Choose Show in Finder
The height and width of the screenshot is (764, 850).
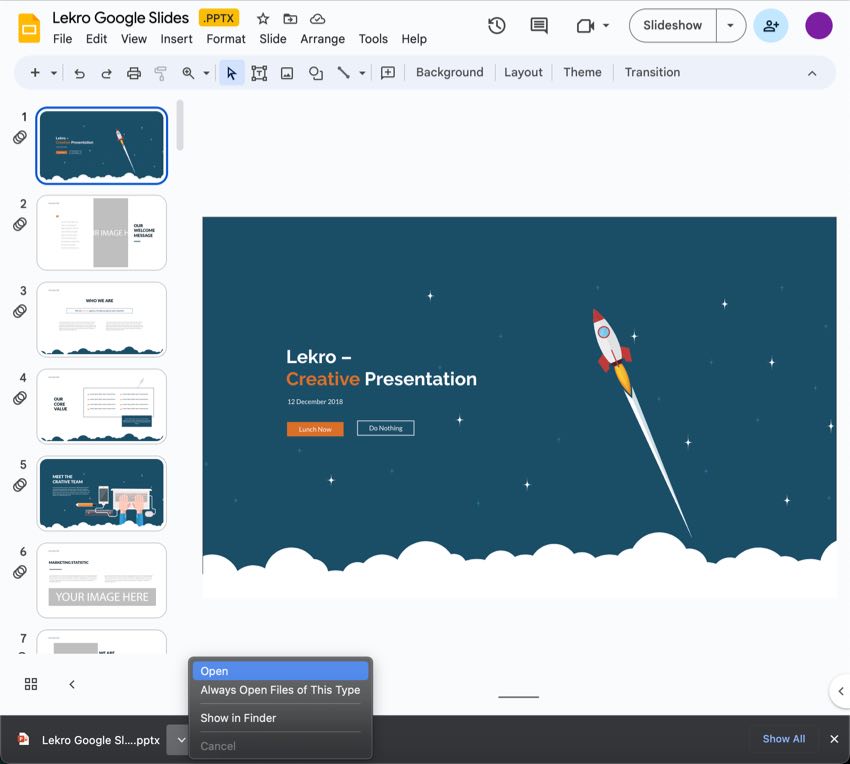click(x=280, y=718)
